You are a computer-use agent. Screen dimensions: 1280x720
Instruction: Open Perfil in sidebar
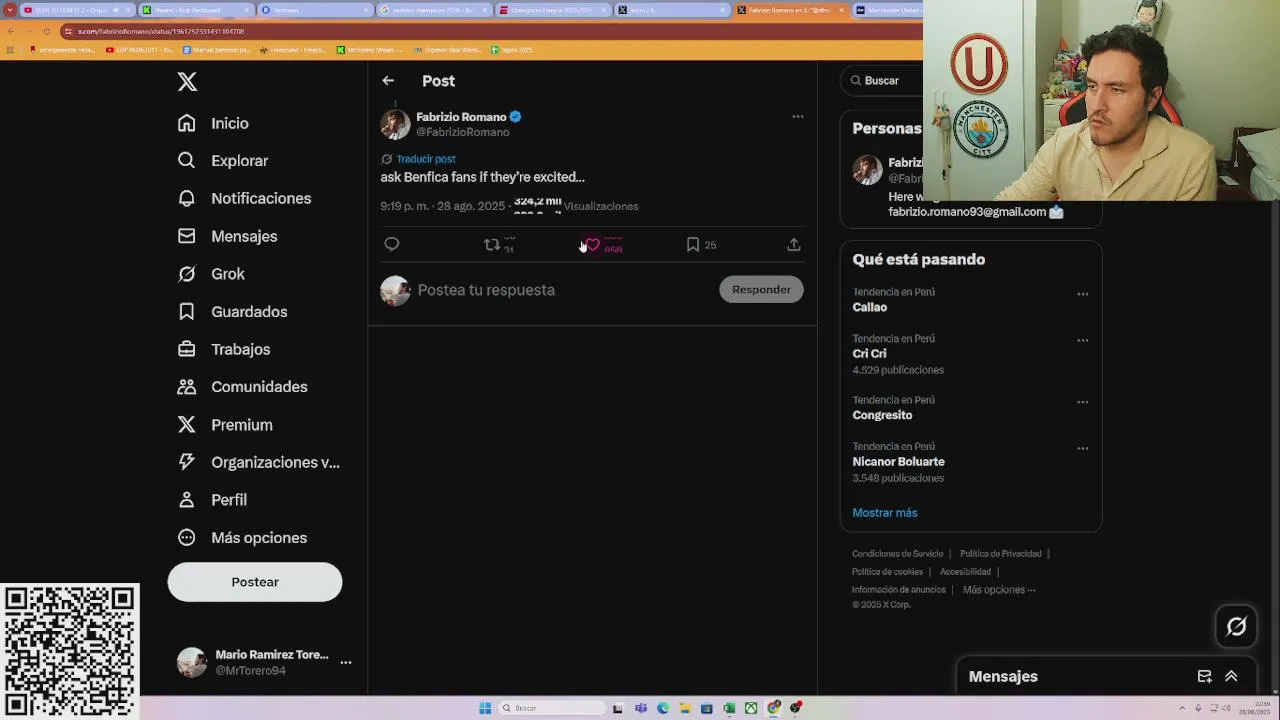pyautogui.click(x=212, y=500)
